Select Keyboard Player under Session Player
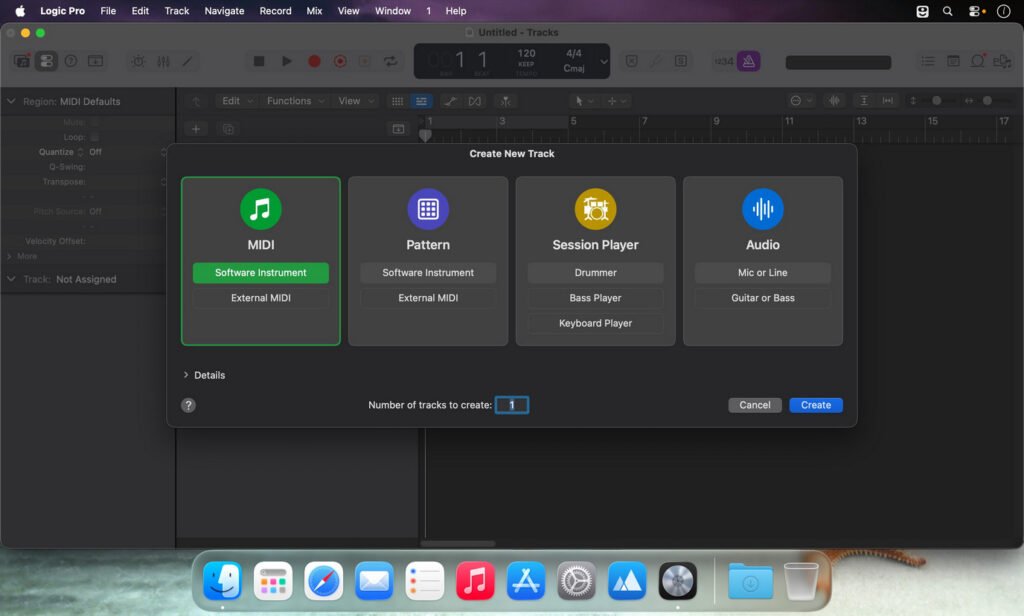 (x=595, y=323)
